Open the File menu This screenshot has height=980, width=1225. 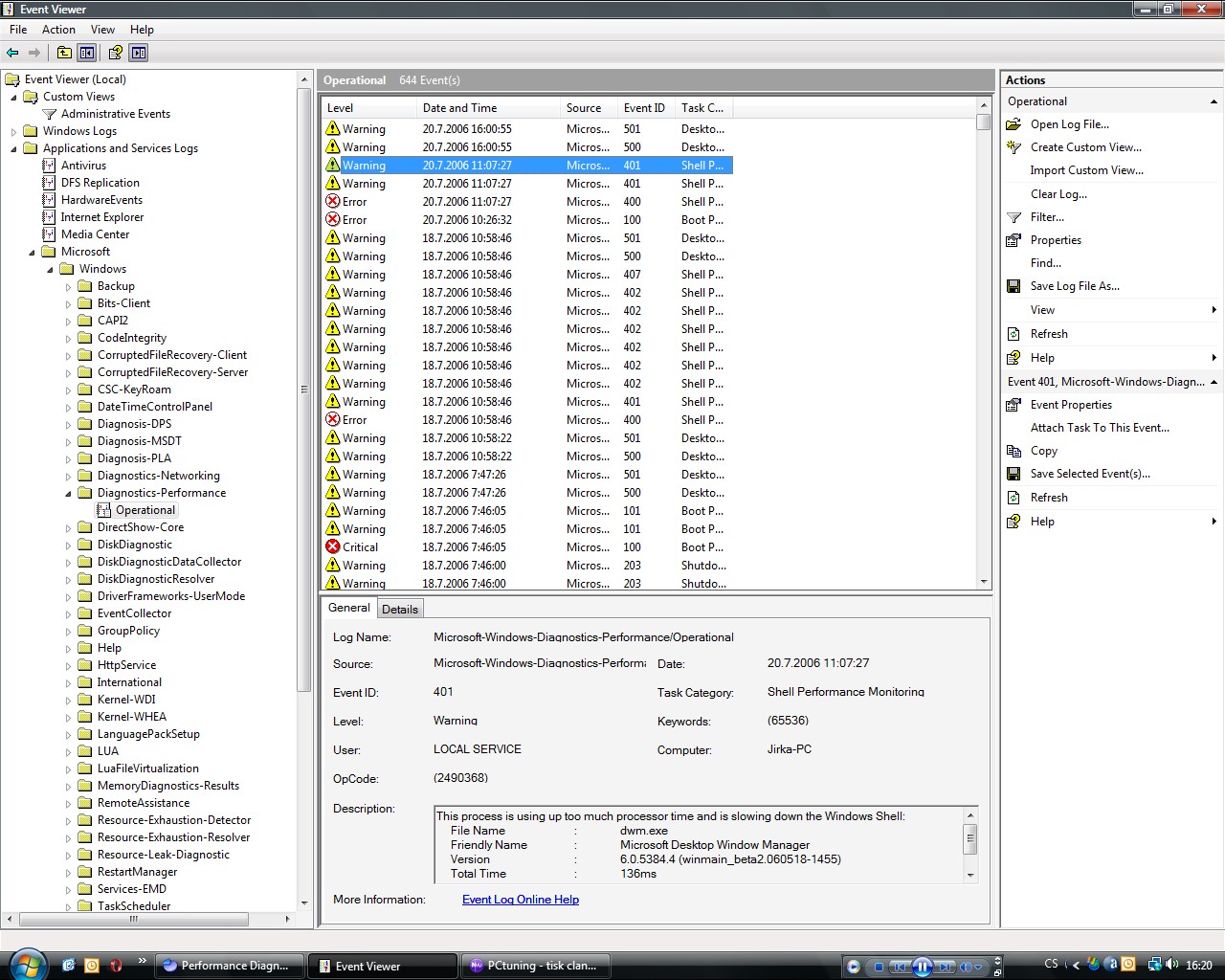18,30
